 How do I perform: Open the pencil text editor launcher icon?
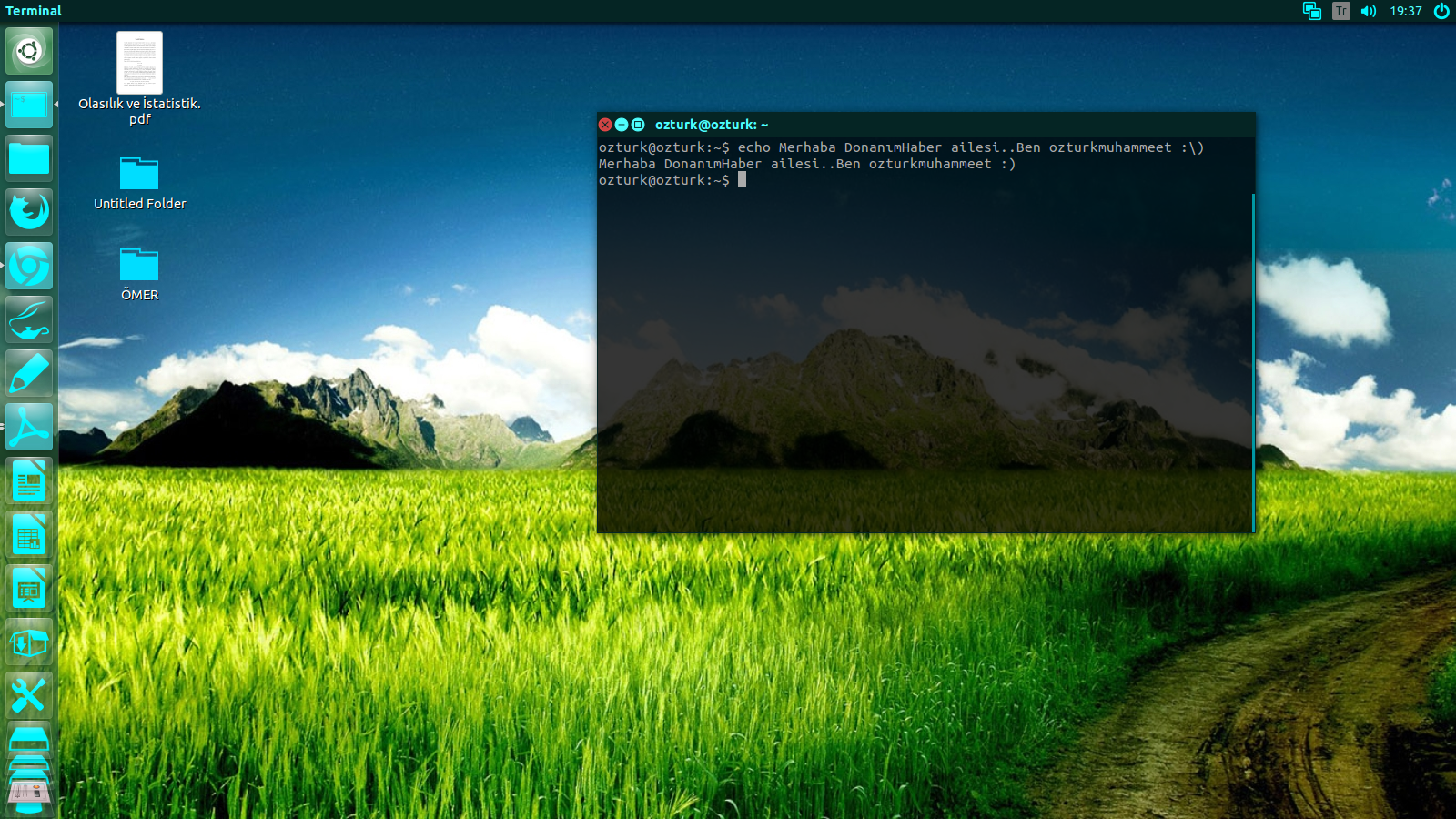[29, 373]
